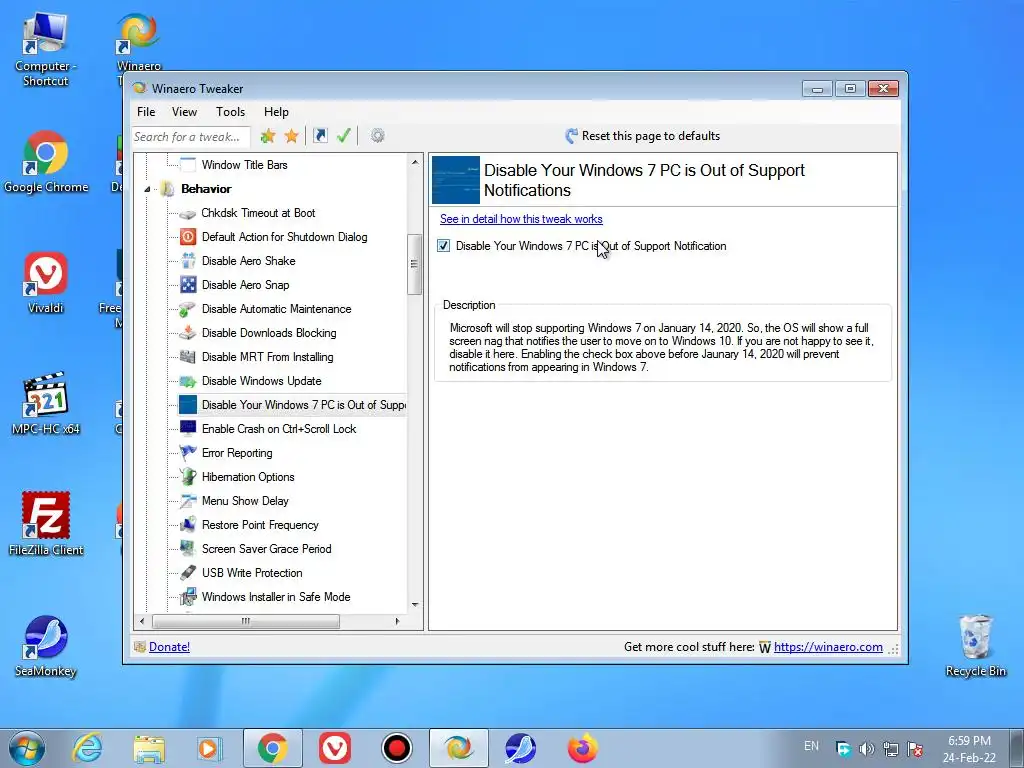This screenshot has width=1024, height=768.
Task: Click the Hibernation Options icon
Action: point(188,477)
